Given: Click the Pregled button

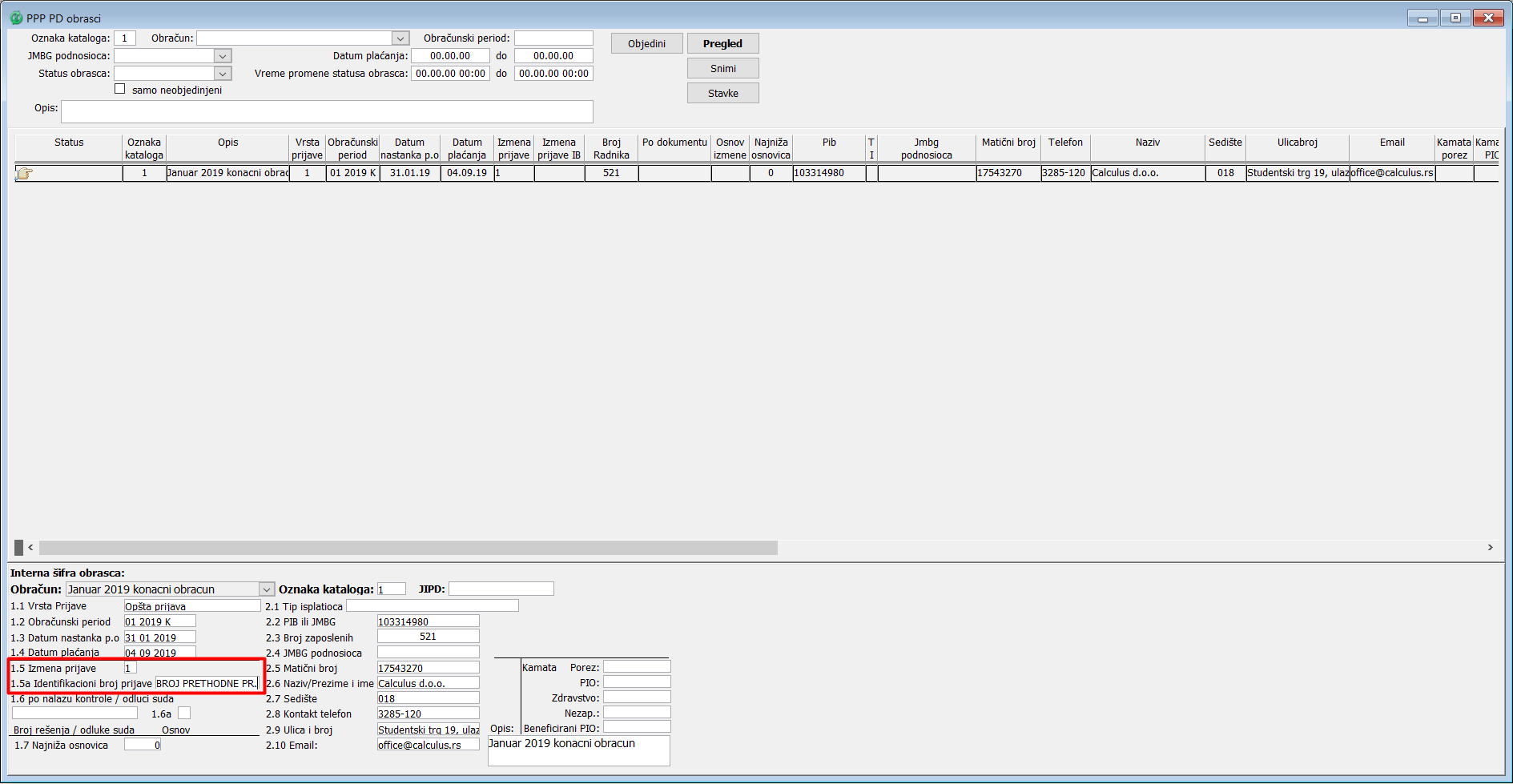Looking at the screenshot, I should point(722,43).
